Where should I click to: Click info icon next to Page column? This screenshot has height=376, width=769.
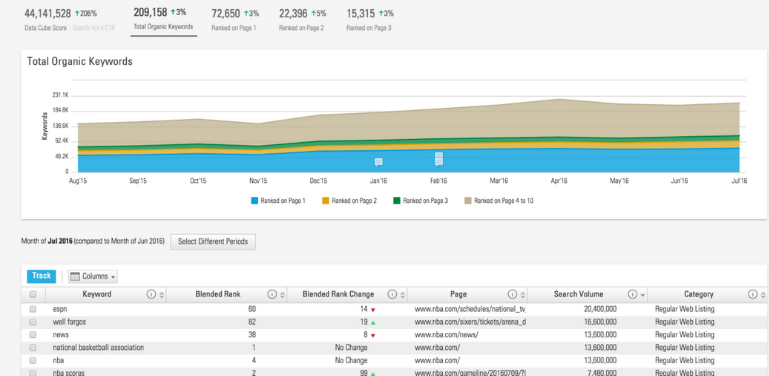tap(512, 295)
